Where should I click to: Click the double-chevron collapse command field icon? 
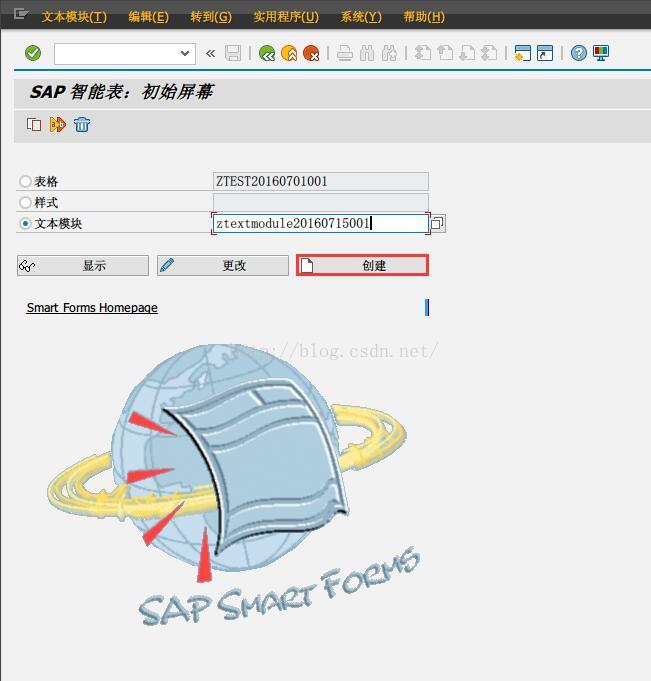point(211,53)
